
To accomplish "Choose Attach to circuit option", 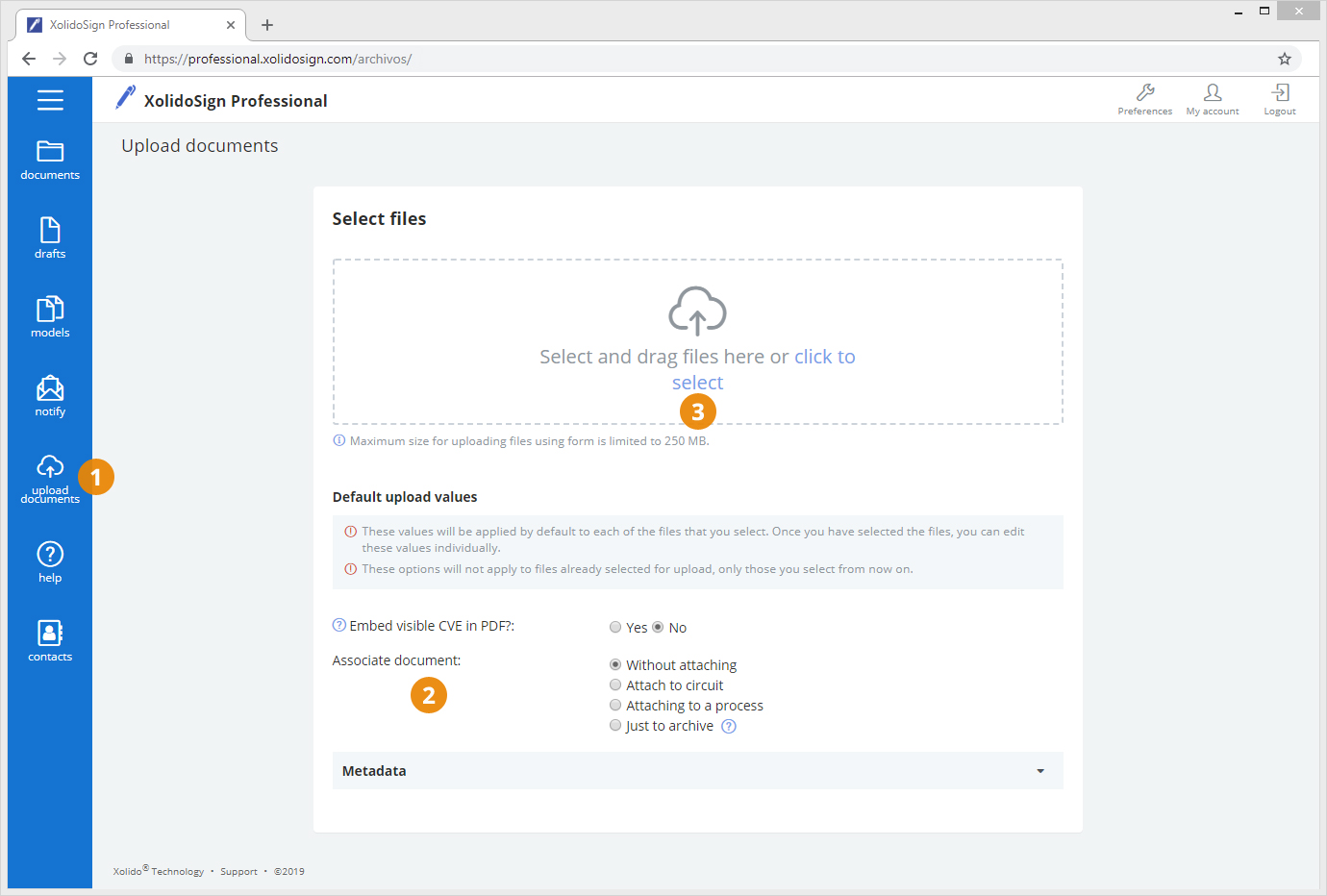I will coord(615,684).
